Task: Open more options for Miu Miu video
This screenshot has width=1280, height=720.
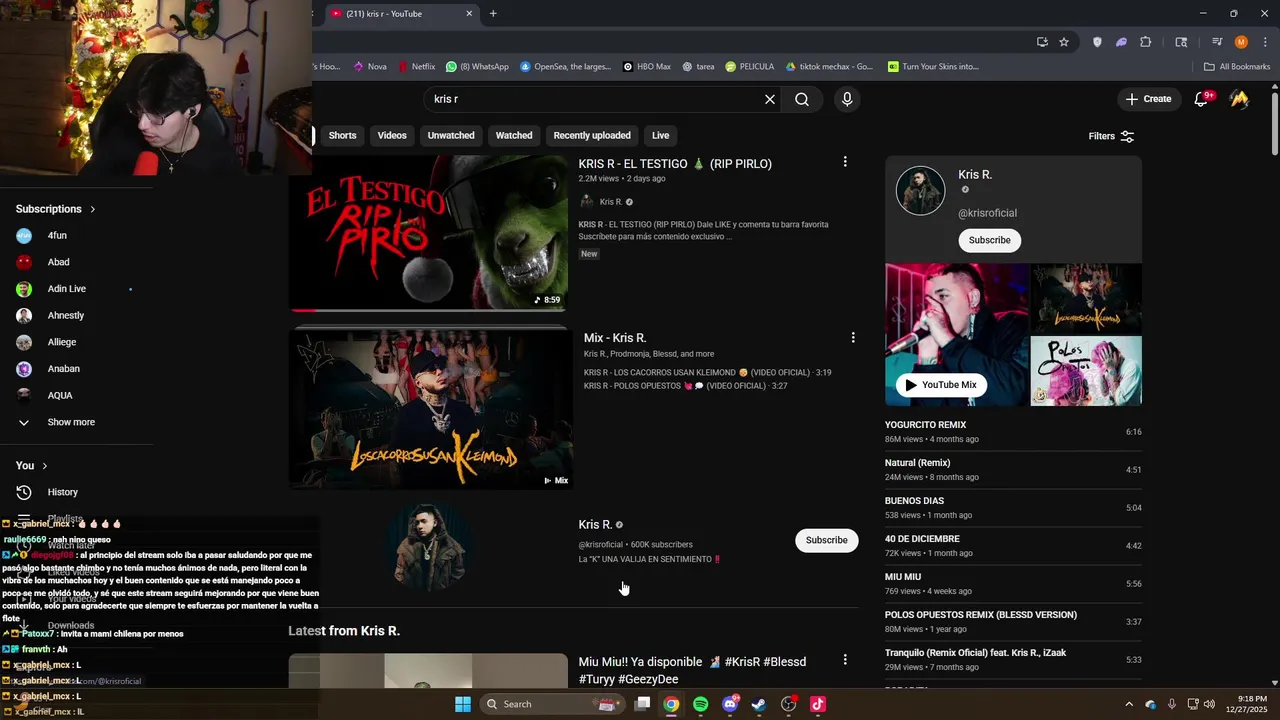Action: click(845, 660)
